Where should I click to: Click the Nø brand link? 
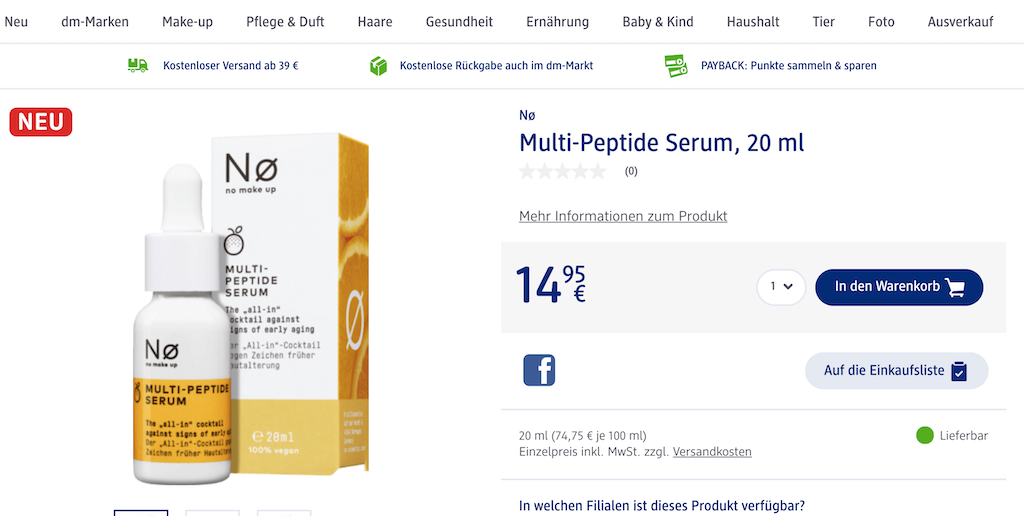527,115
